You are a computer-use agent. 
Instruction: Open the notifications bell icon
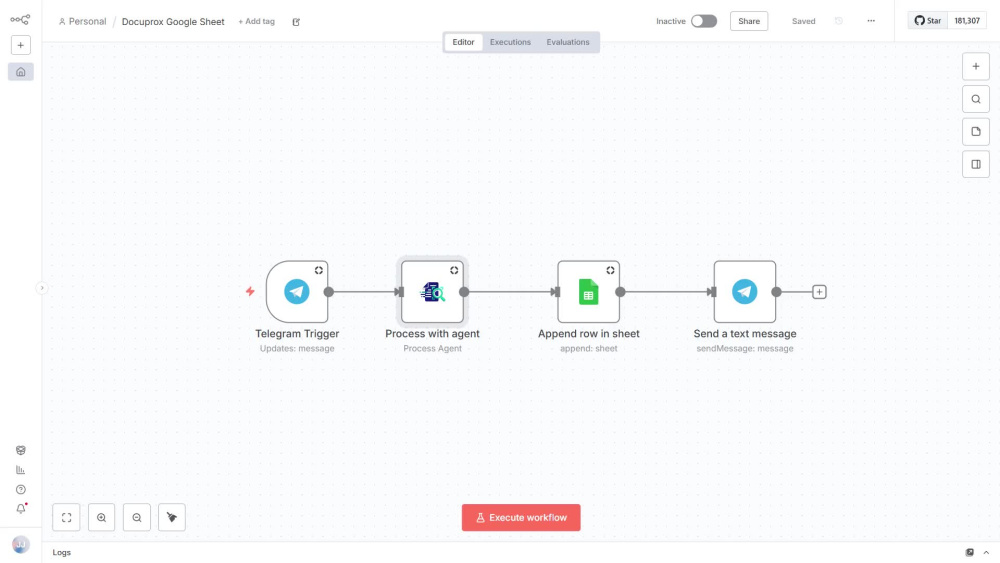(20, 509)
